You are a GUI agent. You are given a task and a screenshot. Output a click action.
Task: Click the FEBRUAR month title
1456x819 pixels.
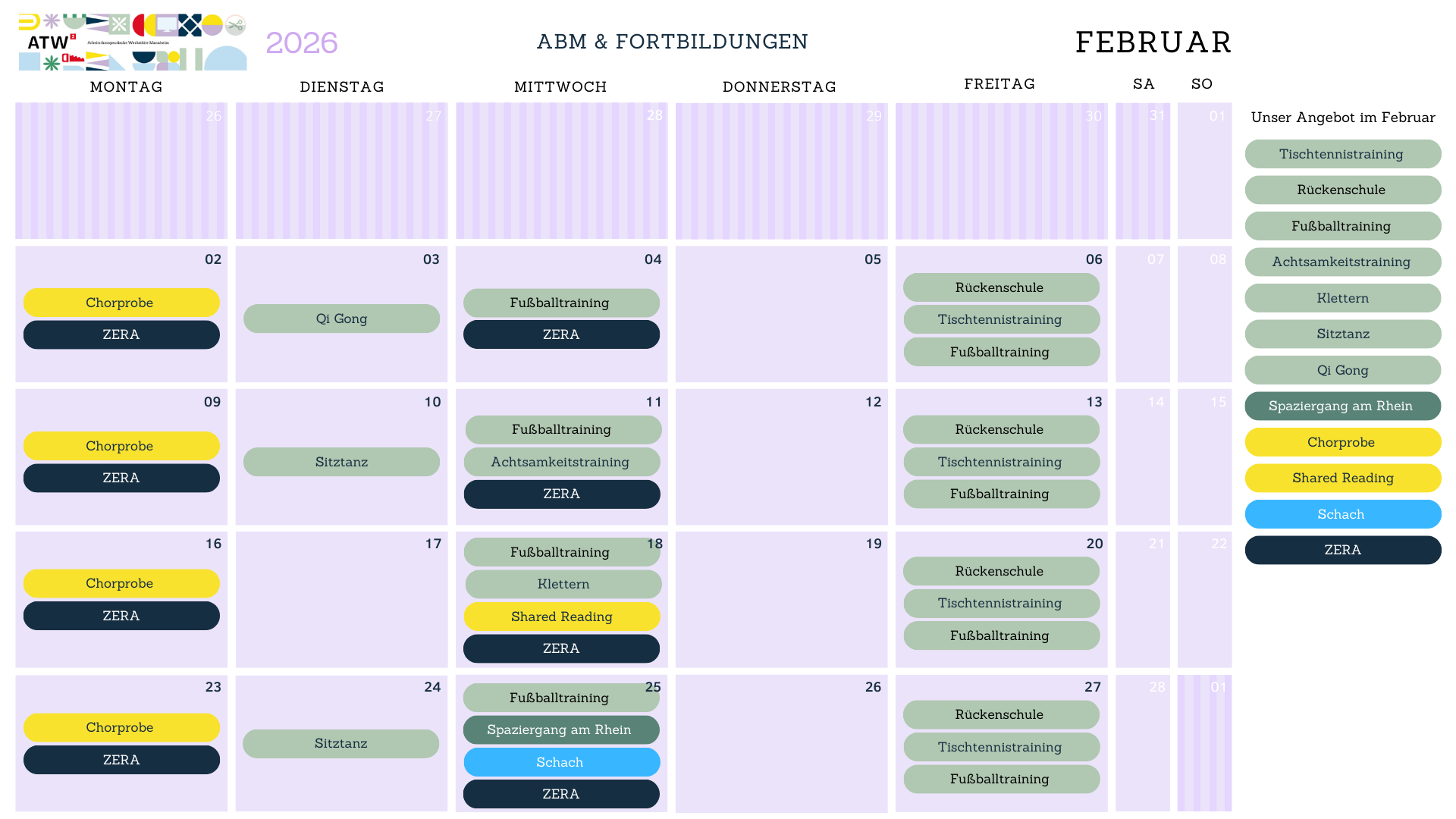1153,42
